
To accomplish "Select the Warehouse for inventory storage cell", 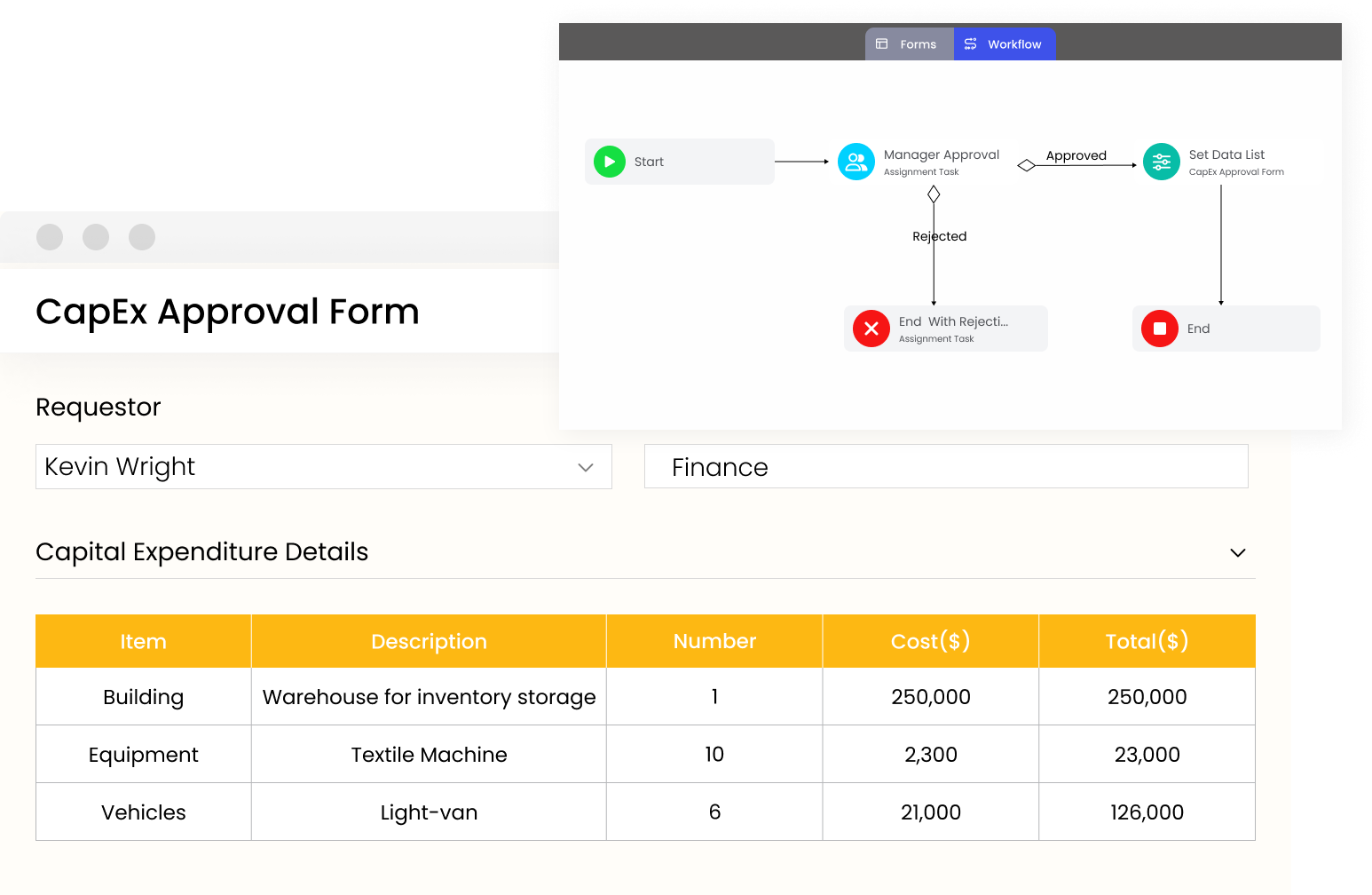I will [x=429, y=697].
